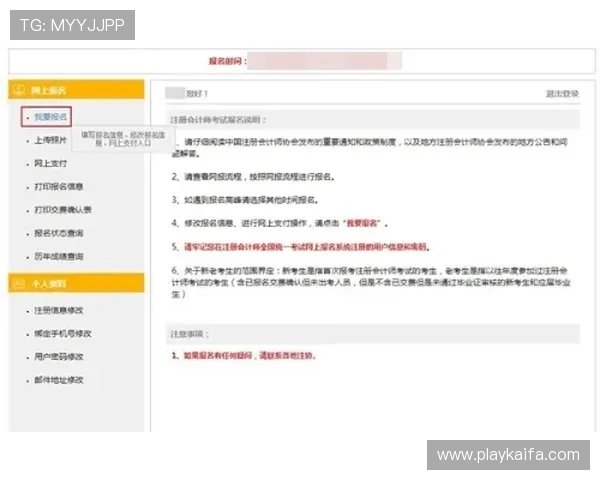Select 绑定手机号修改 link
Screen dimensions: 600x480
(63, 334)
